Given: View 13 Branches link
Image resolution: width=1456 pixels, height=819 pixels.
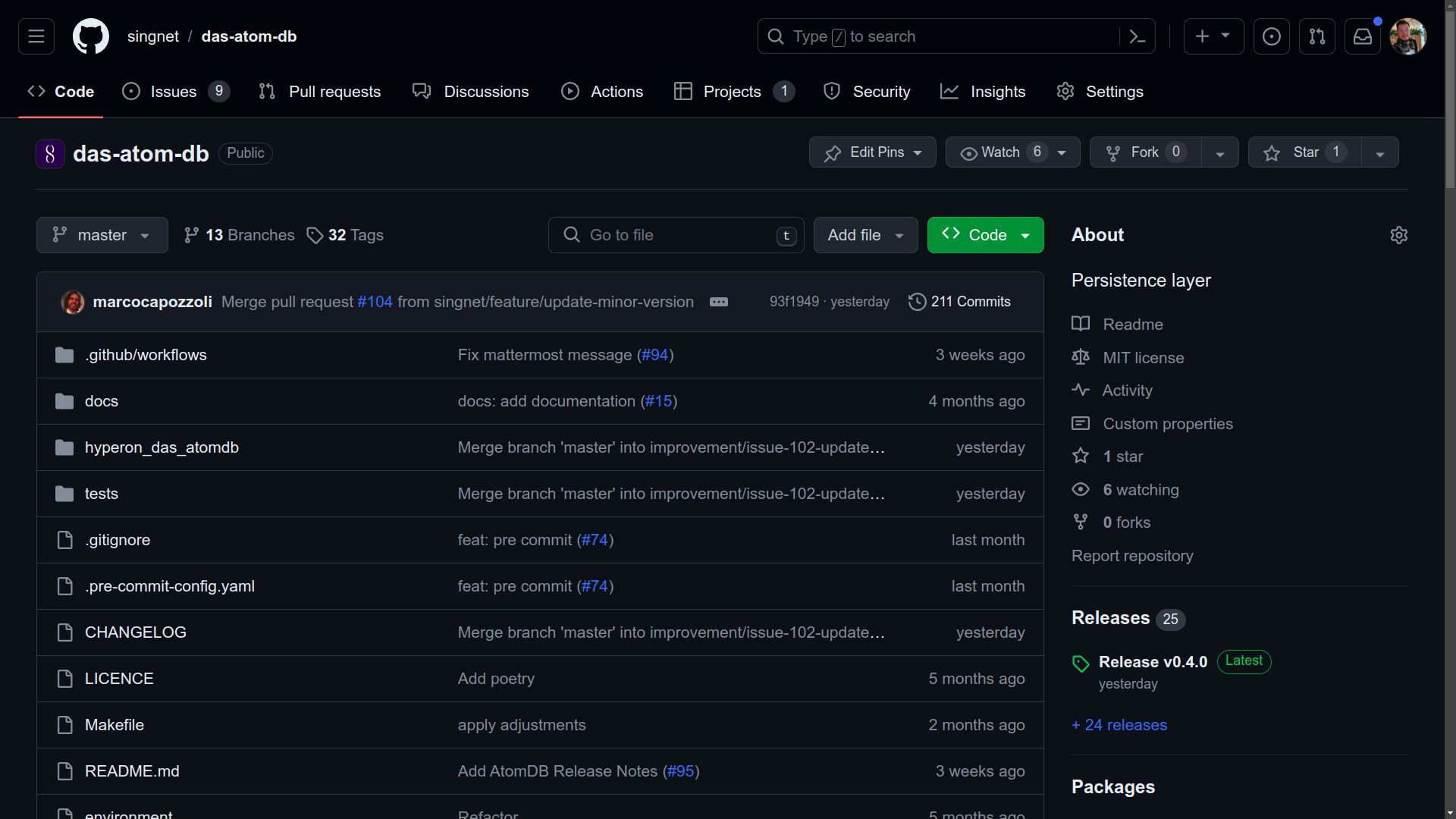Looking at the screenshot, I should 239,235.
